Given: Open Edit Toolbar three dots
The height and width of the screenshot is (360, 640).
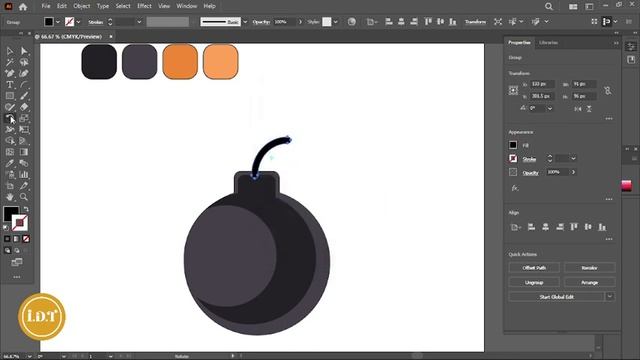Looking at the screenshot, I should (x=17, y=277).
